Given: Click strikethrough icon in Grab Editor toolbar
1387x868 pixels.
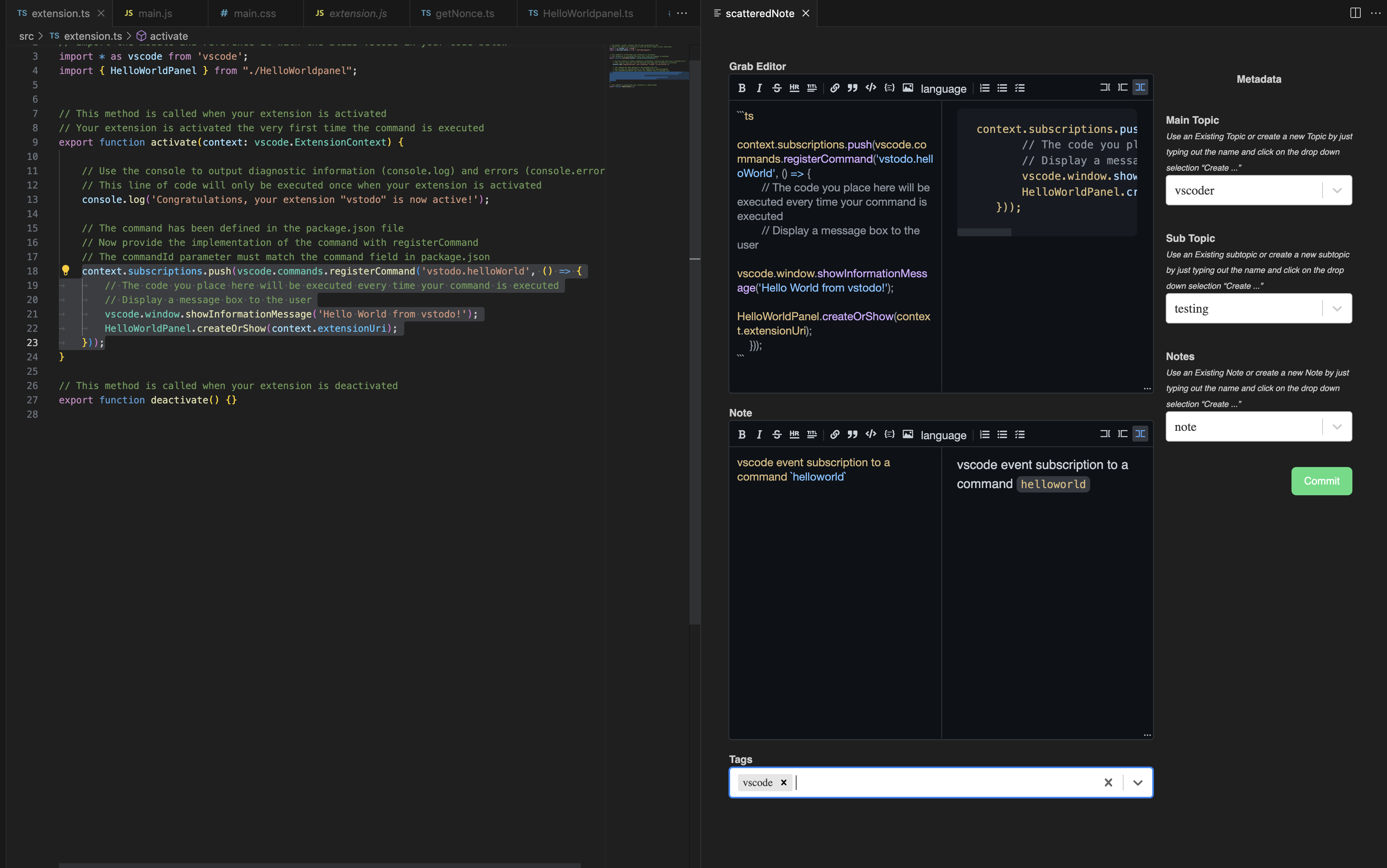Looking at the screenshot, I should [776, 88].
